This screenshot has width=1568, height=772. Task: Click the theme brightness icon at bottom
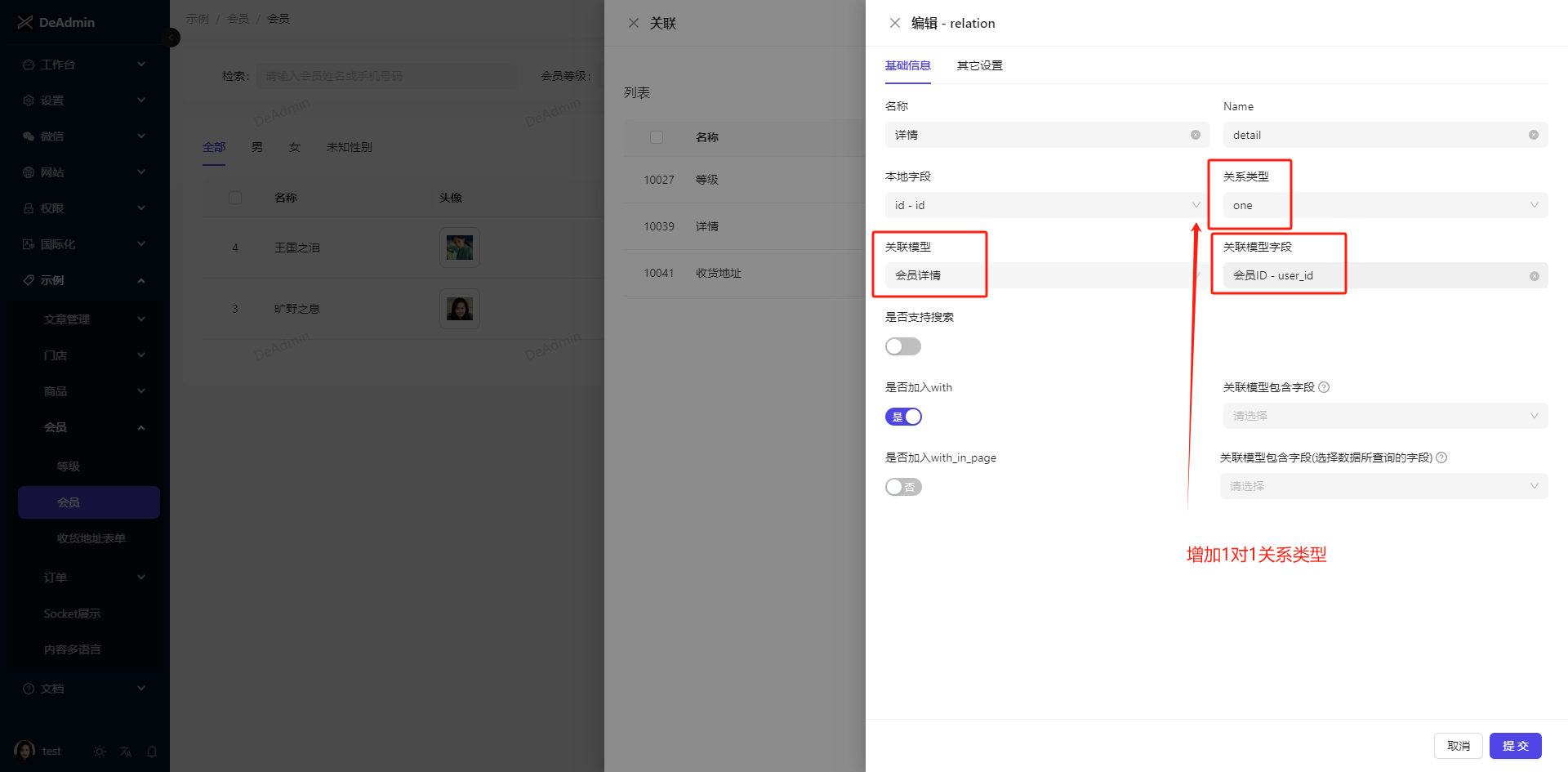click(x=100, y=752)
